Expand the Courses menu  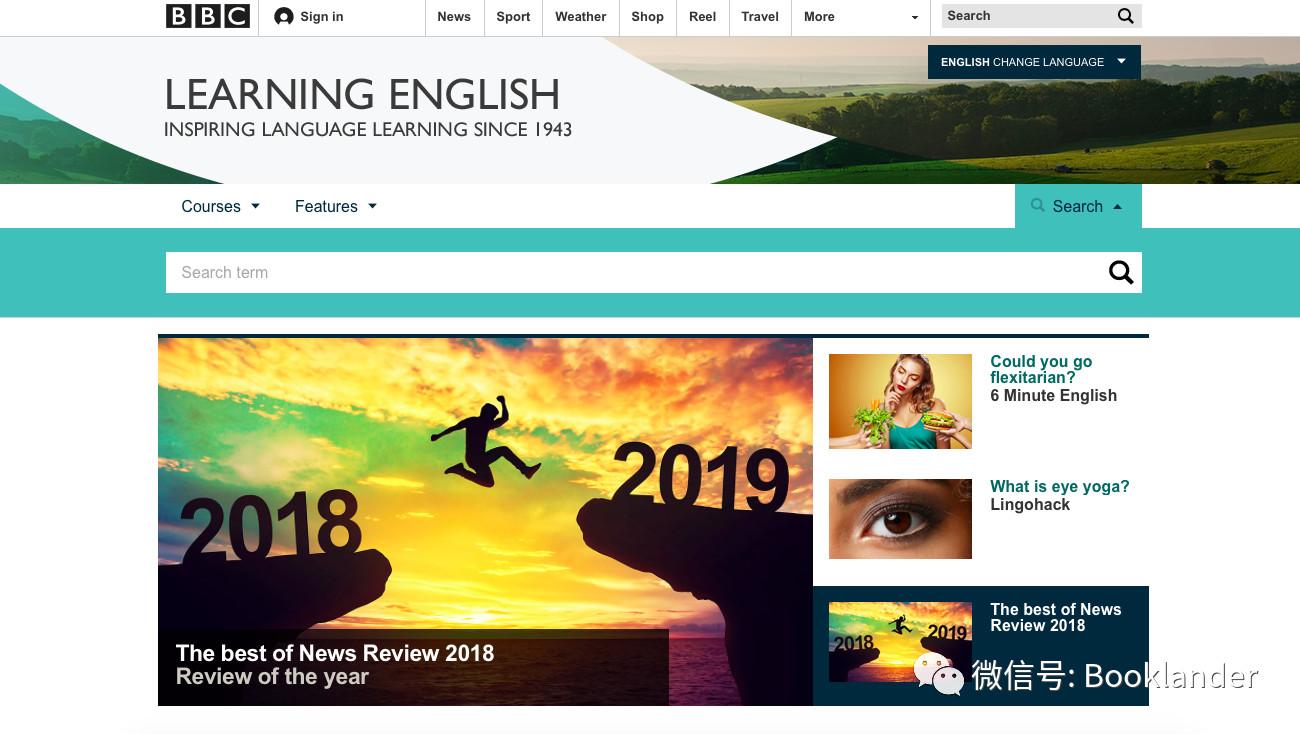(x=220, y=206)
